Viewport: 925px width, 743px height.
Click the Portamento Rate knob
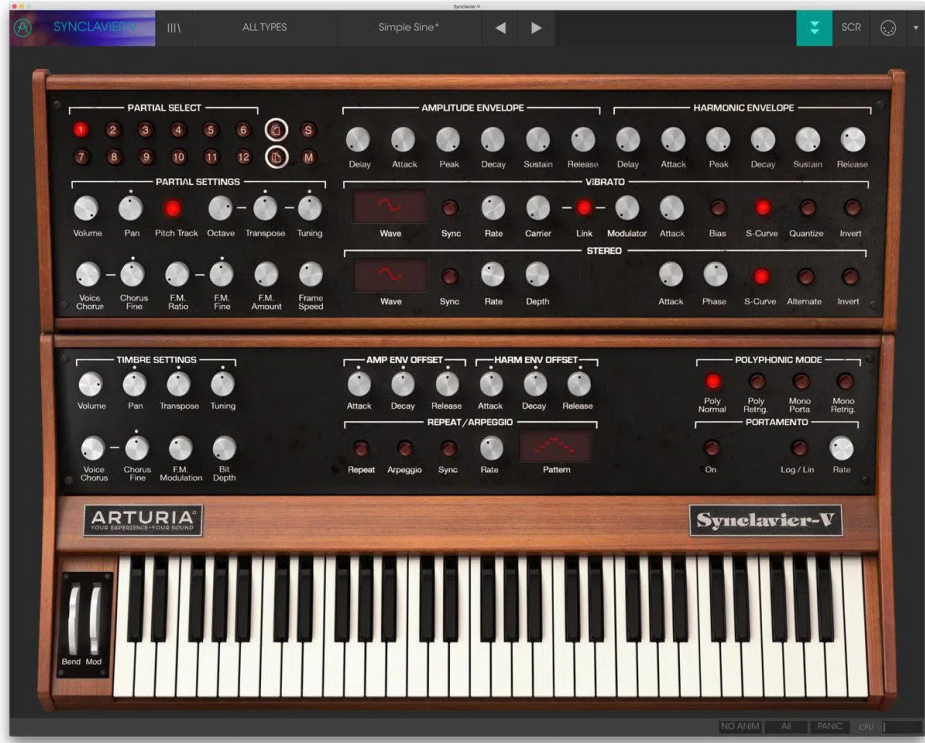point(841,449)
